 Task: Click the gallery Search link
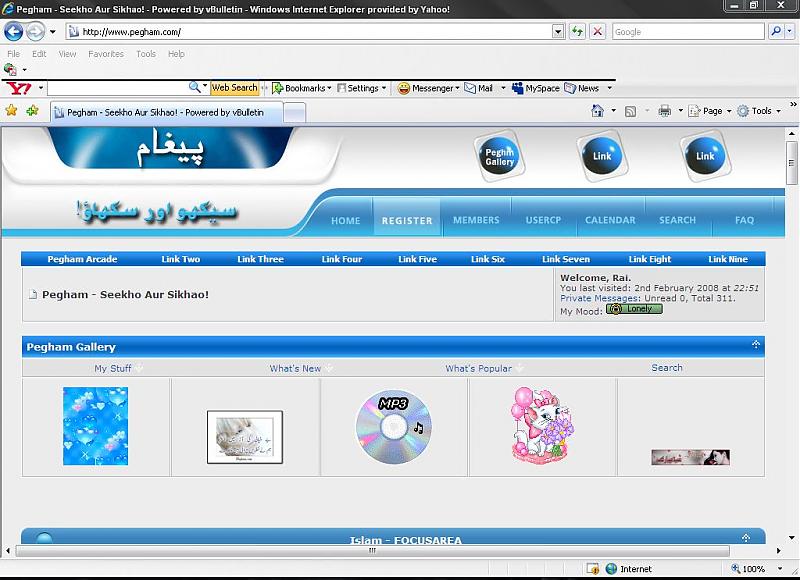[666, 368]
